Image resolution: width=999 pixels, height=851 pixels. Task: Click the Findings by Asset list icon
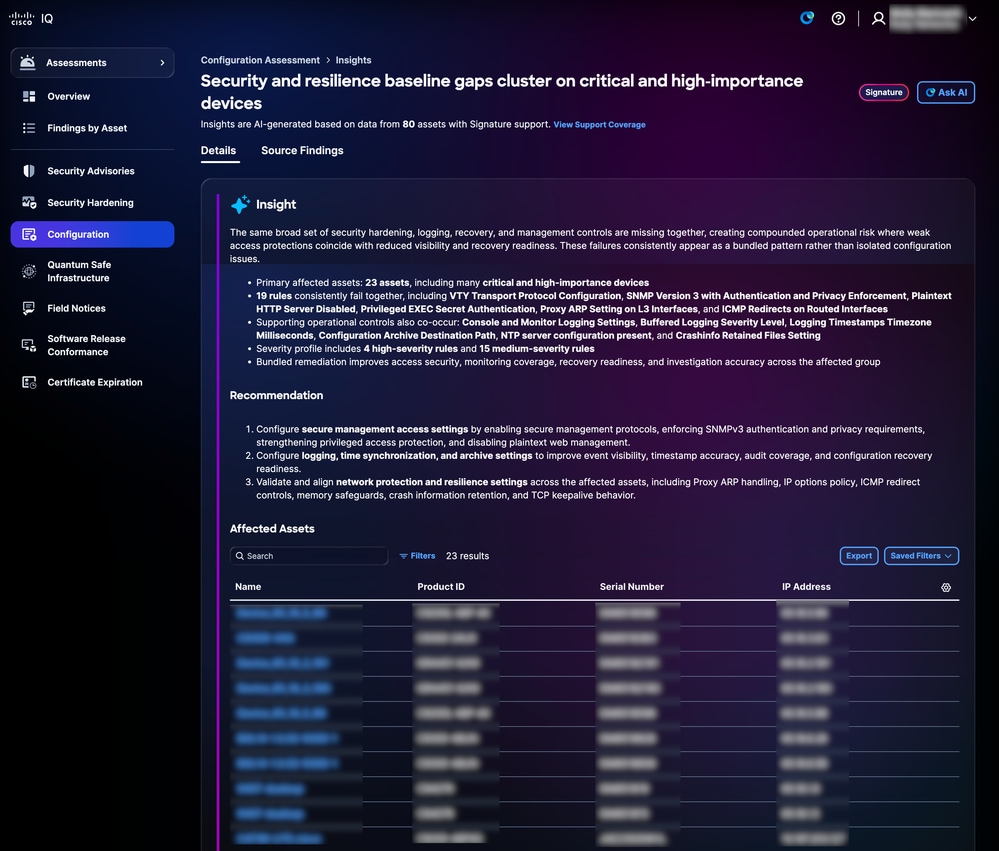pyautogui.click(x=29, y=128)
